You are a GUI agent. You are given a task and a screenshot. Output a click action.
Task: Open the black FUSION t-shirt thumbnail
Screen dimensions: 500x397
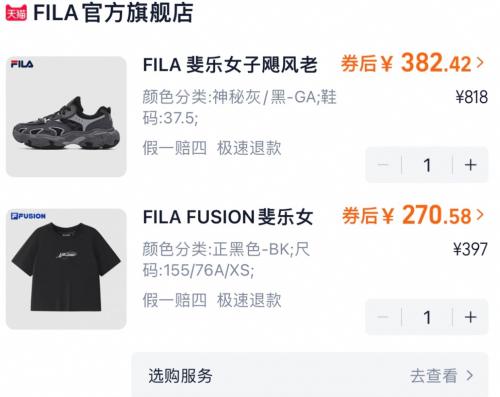click(x=66, y=269)
